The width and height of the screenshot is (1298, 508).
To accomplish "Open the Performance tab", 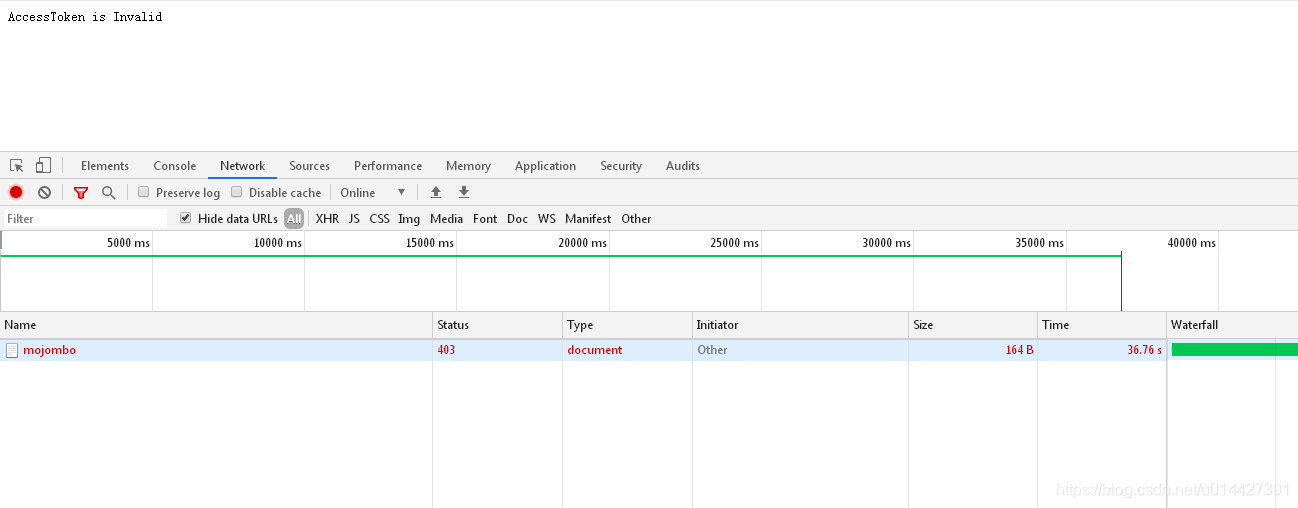I will [388, 166].
